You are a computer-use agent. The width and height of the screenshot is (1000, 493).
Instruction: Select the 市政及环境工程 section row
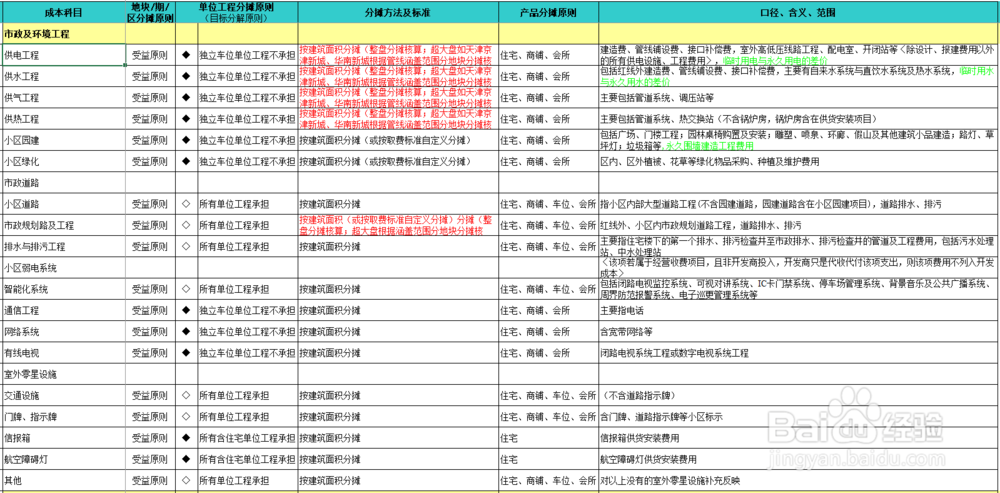(x=500, y=33)
